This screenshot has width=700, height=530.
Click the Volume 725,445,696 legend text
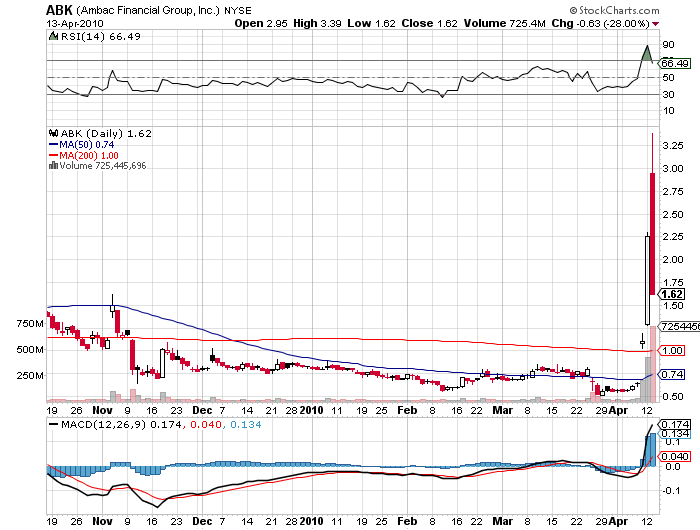103,166
